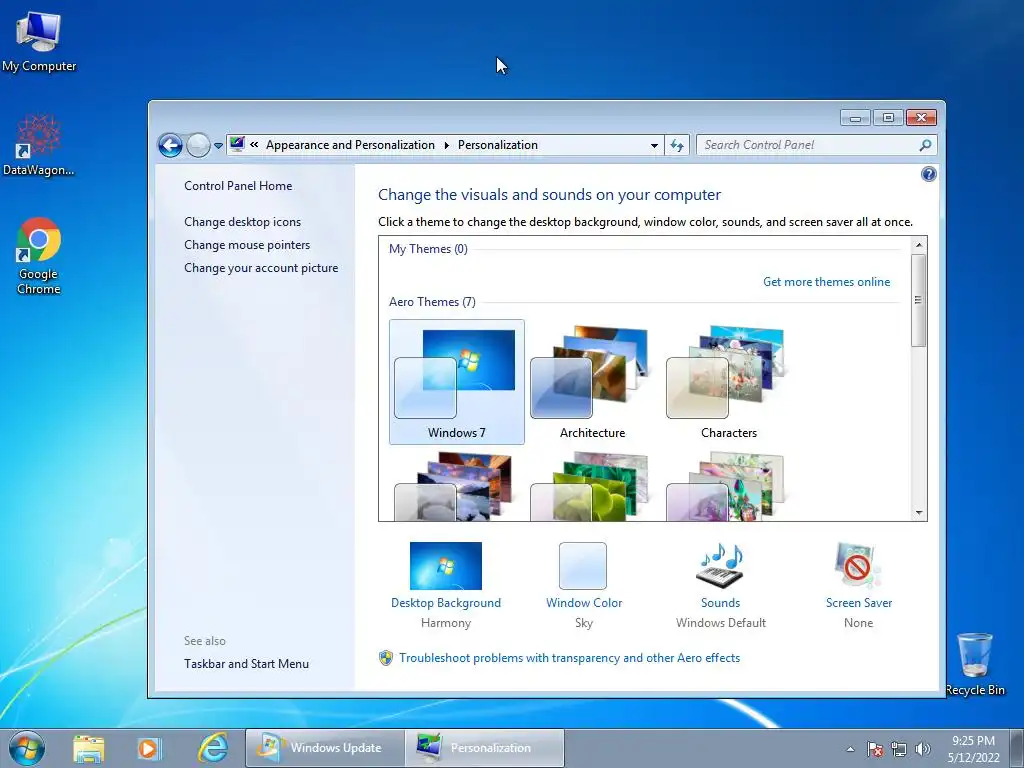The image size is (1024, 768).
Task: Launch Internet Explorer from taskbar
Action: (x=213, y=748)
